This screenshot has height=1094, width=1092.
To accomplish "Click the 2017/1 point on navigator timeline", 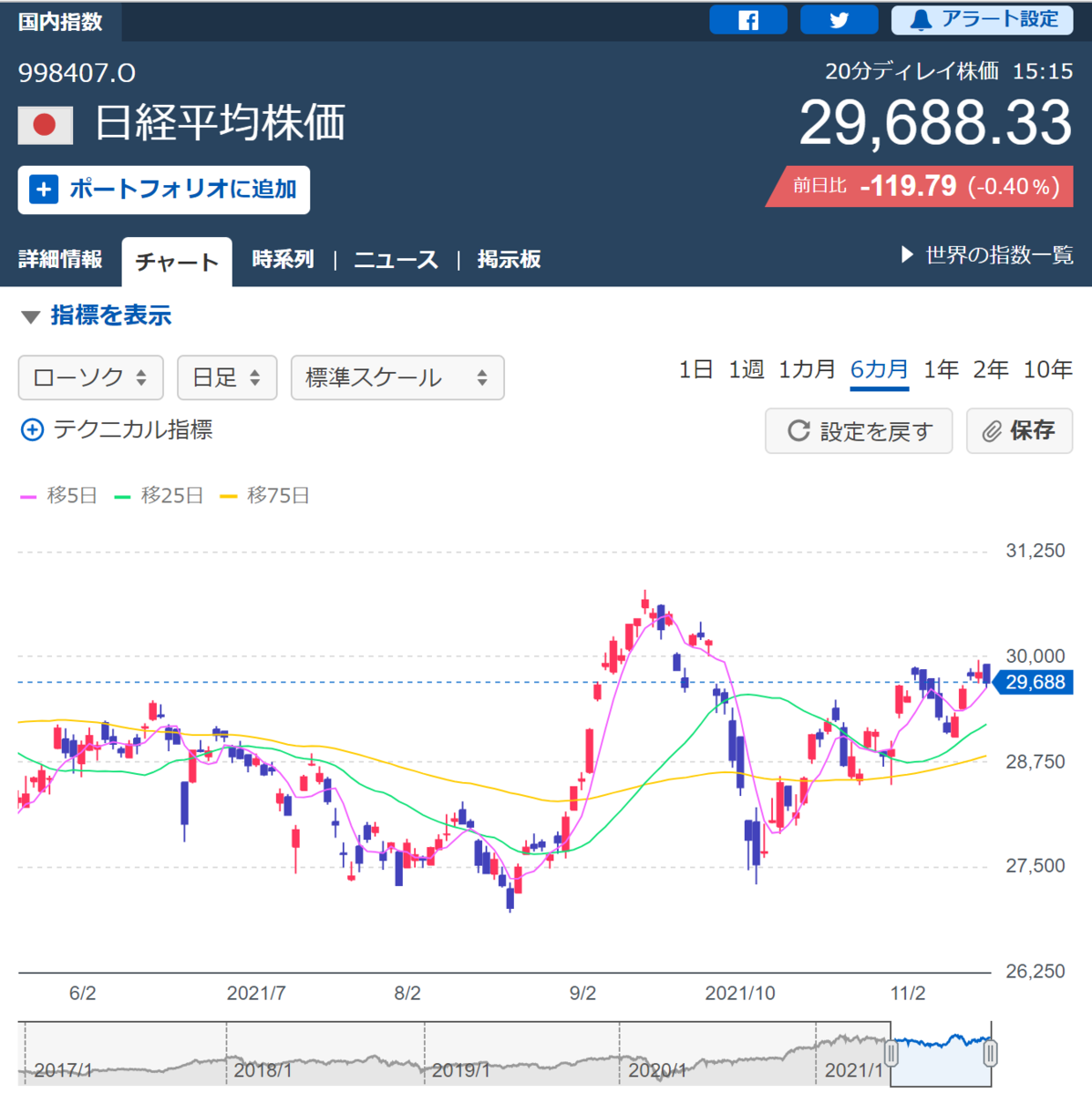I will tap(63, 1070).
